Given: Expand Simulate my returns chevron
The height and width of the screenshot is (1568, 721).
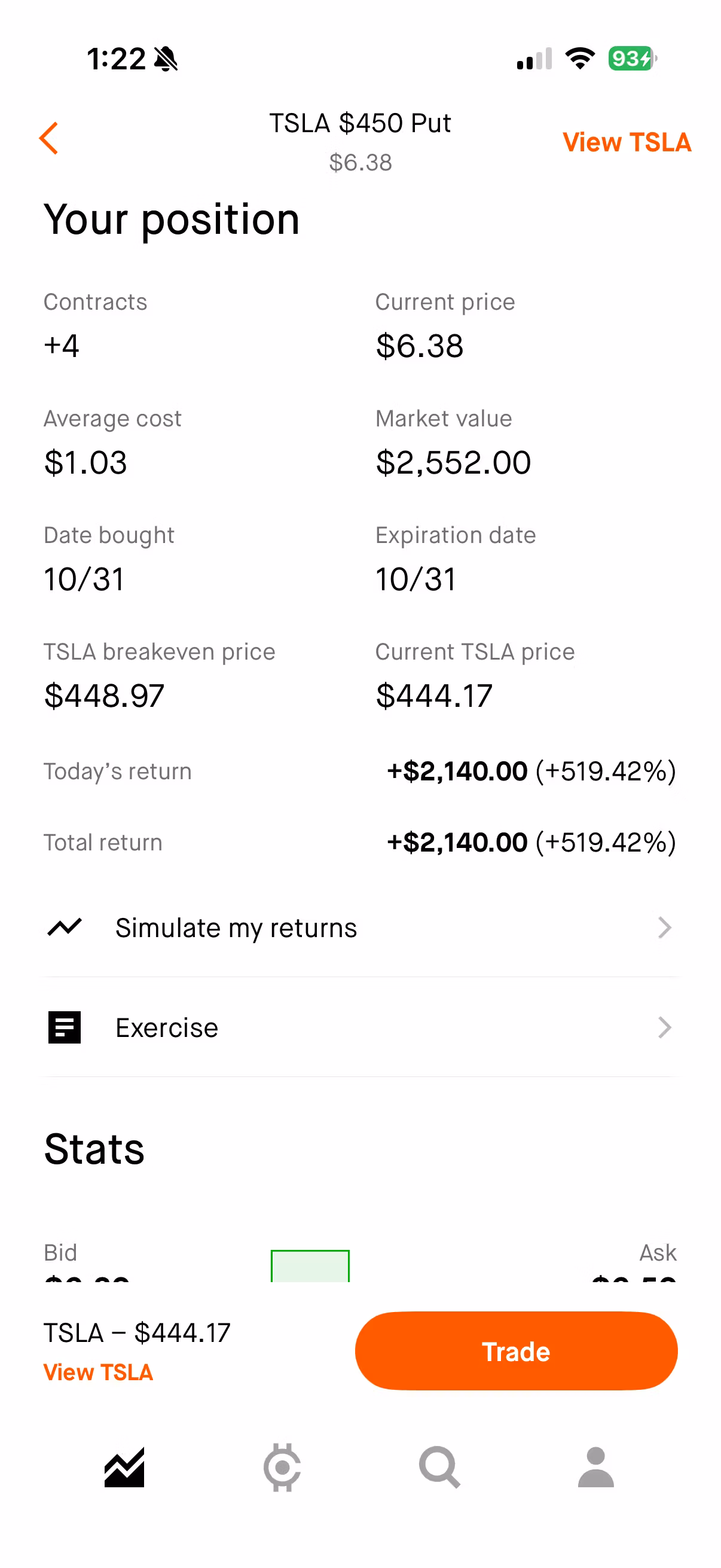Looking at the screenshot, I should tap(664, 928).
